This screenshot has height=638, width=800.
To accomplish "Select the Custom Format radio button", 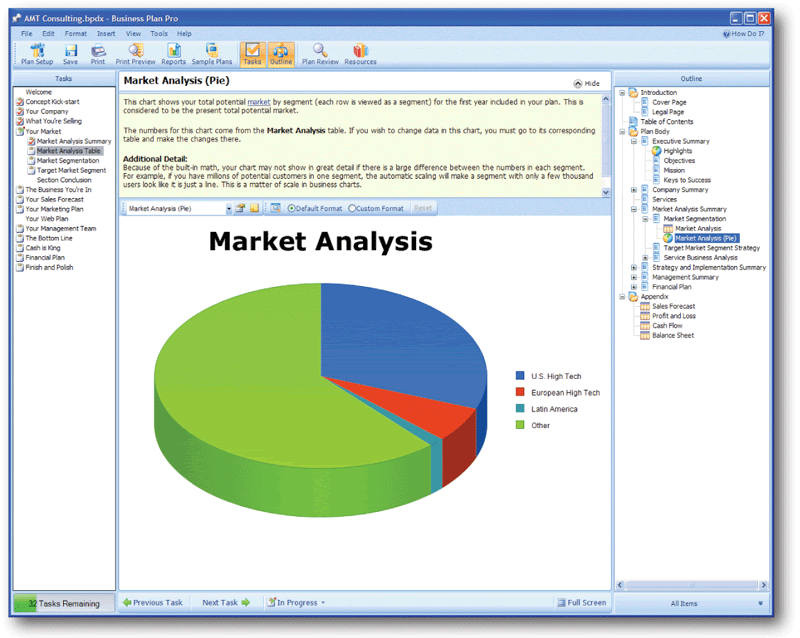I will [352, 208].
